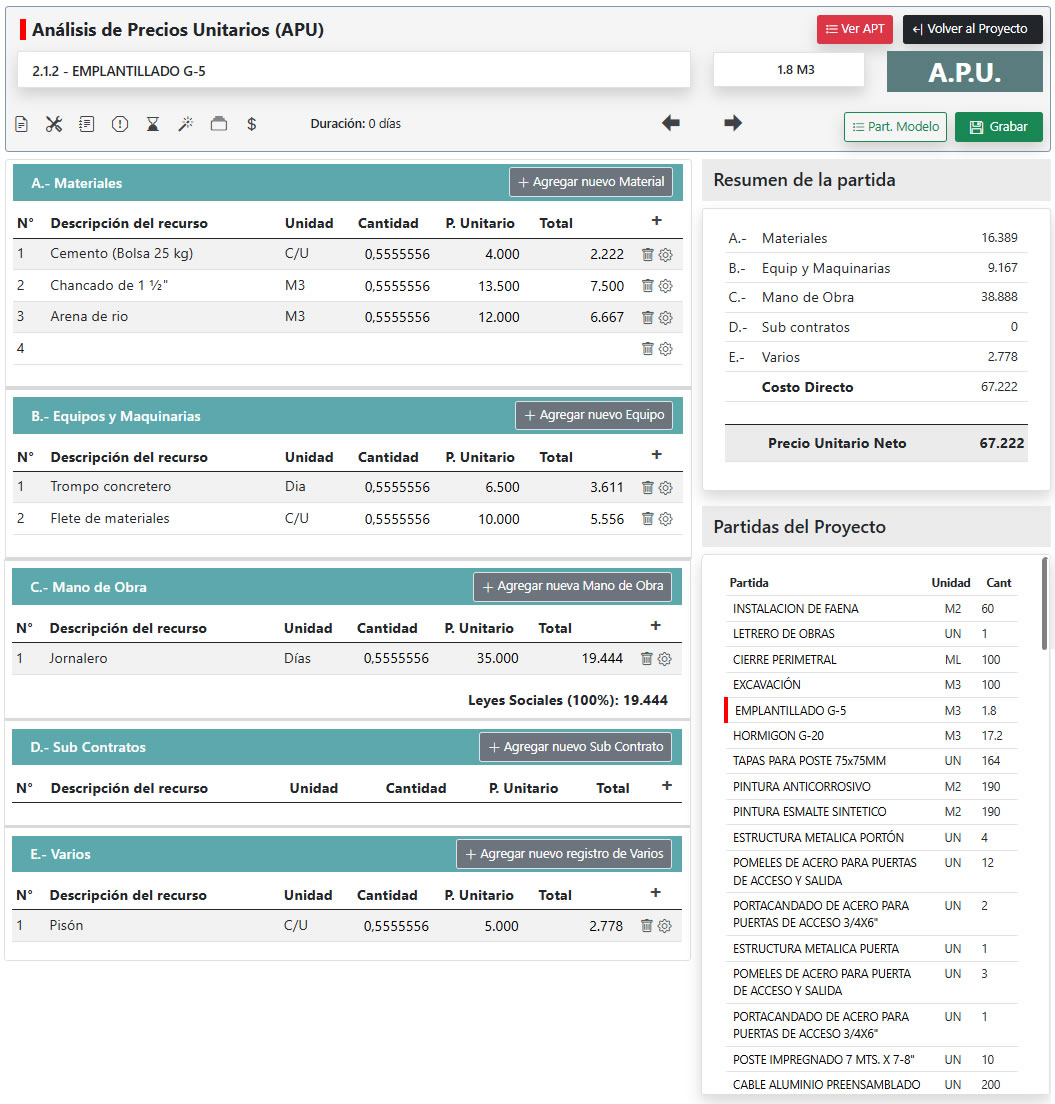Delete the Cemento (Bolsa 25 kg) row
Screen dimensions: 1055x1104
[x=647, y=255]
